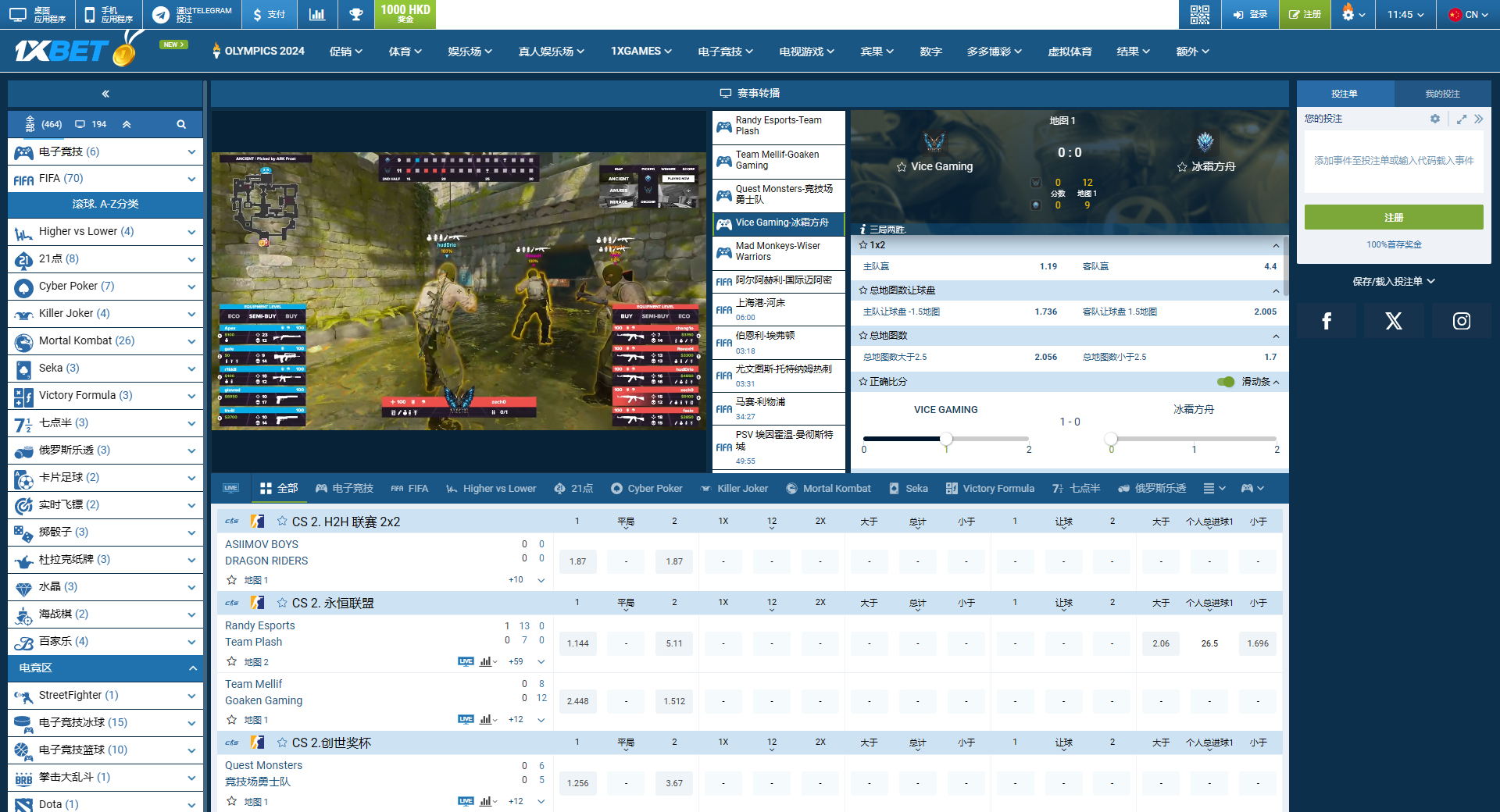Click the live game video stream
1500x812 pixels.
(x=459, y=290)
